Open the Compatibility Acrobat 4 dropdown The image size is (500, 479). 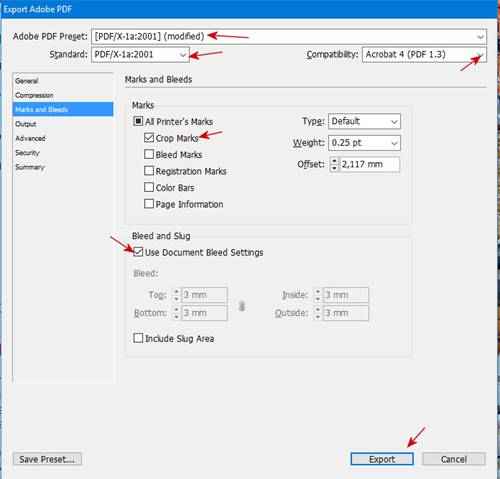pyautogui.click(x=424, y=54)
